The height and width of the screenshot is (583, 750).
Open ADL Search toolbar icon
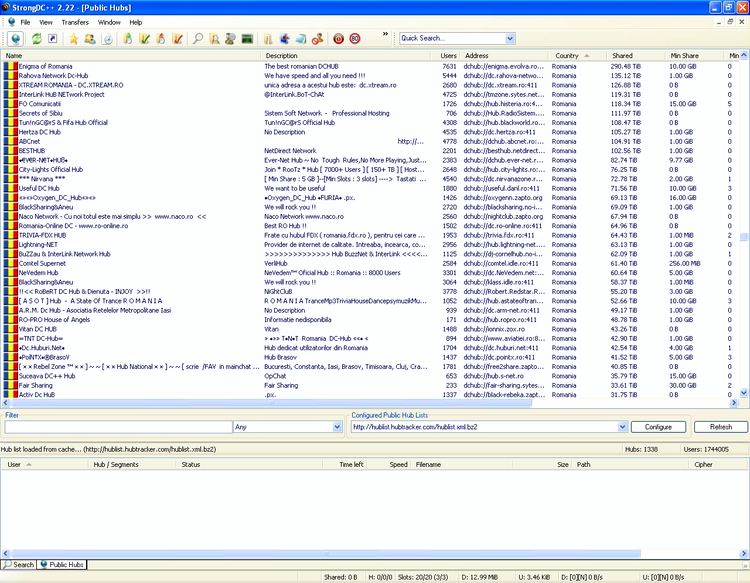tap(214, 39)
